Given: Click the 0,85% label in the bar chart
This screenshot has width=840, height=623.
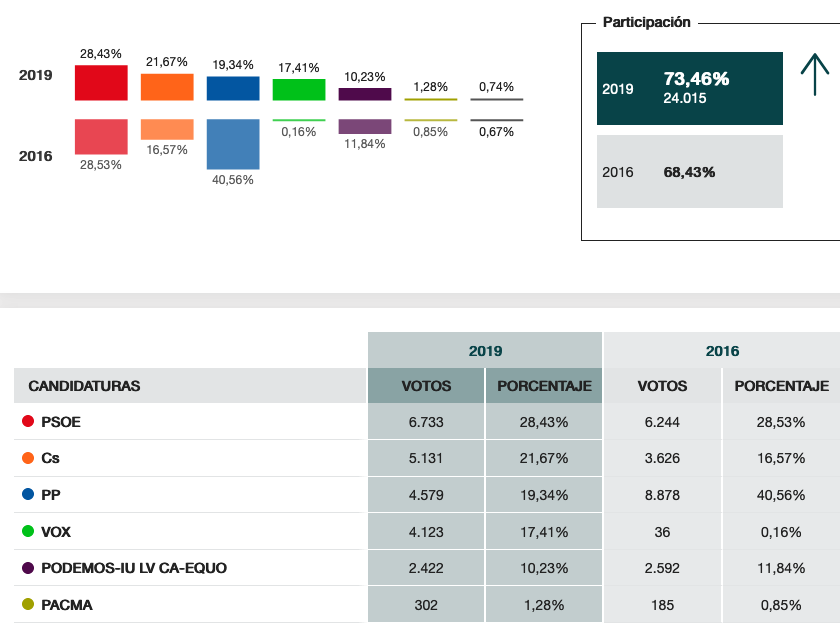Looking at the screenshot, I should (x=430, y=132).
